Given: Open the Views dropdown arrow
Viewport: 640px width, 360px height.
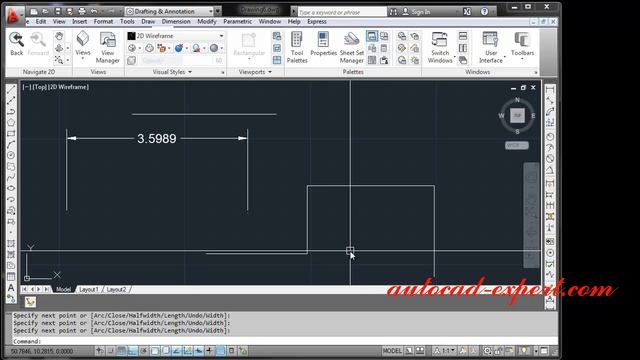Looking at the screenshot, I should [83, 59].
